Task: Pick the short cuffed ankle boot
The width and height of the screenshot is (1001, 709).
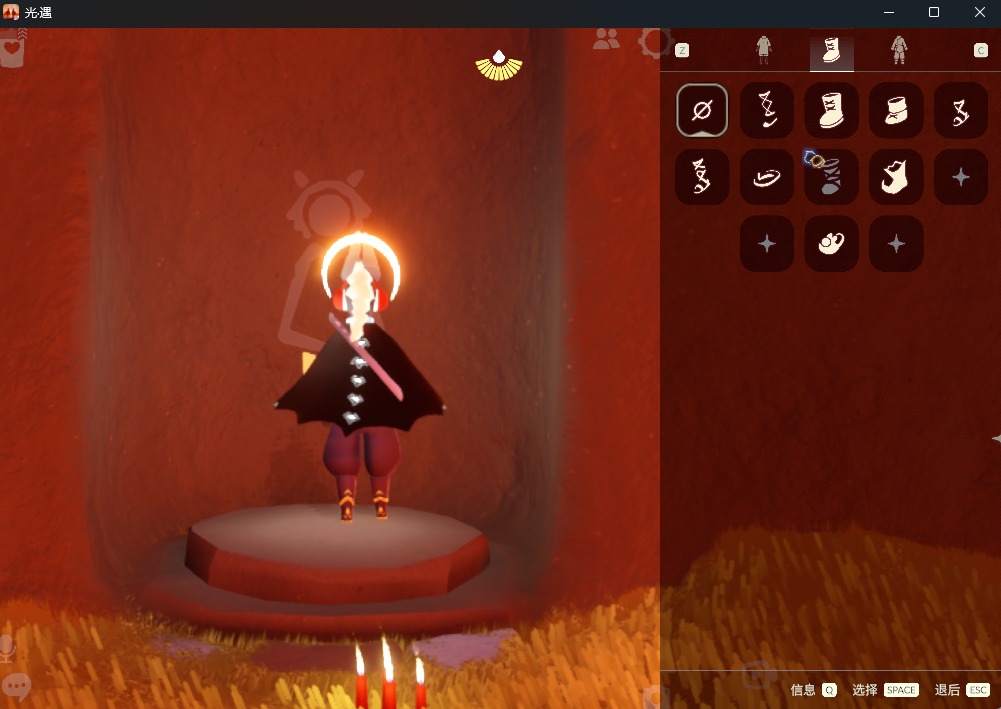Action: tap(896, 110)
